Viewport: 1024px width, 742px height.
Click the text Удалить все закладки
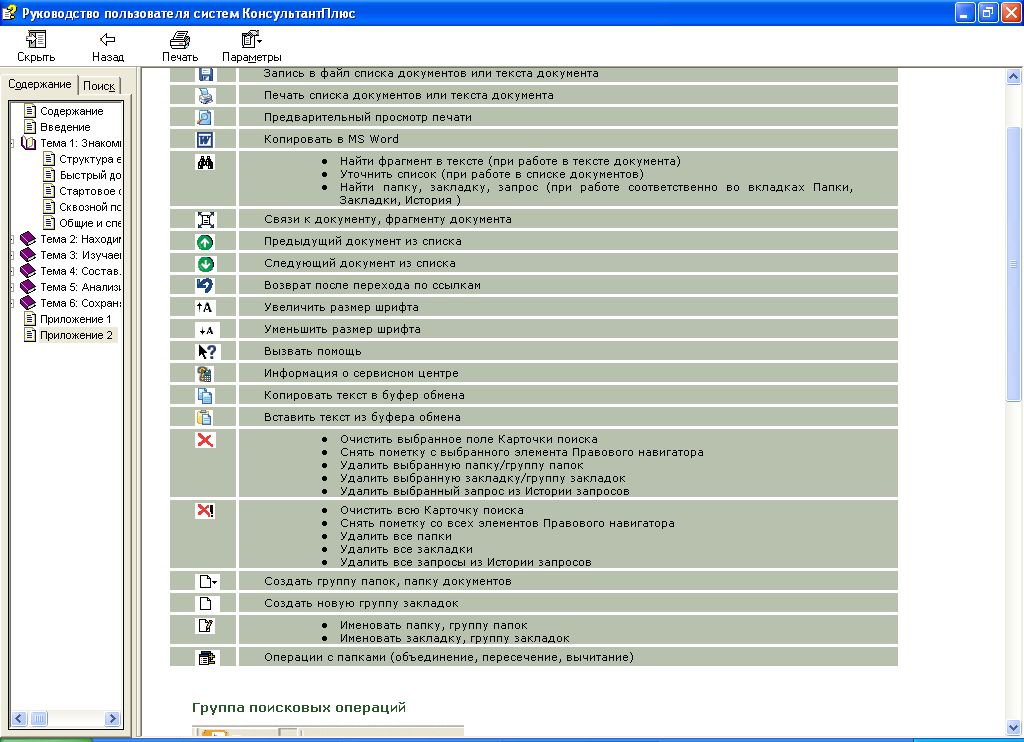(406, 549)
